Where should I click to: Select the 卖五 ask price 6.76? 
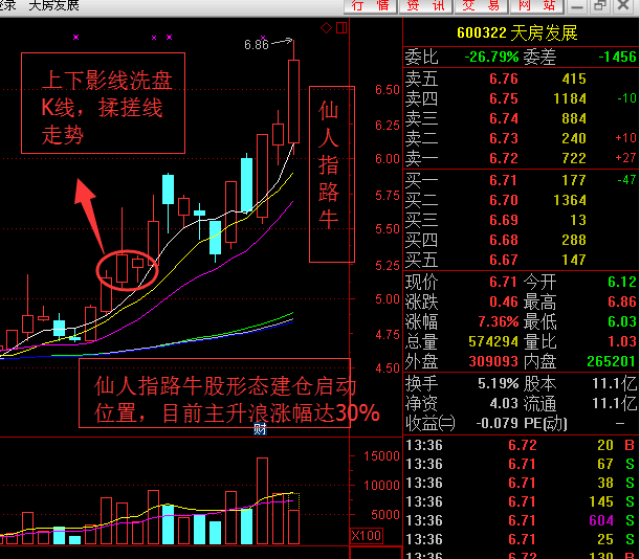[504, 79]
